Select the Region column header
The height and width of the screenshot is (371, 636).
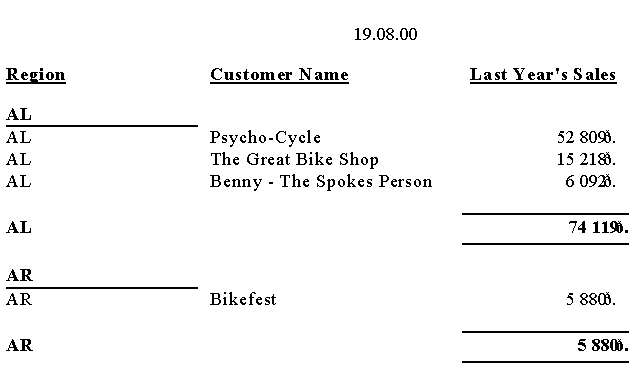coord(36,75)
